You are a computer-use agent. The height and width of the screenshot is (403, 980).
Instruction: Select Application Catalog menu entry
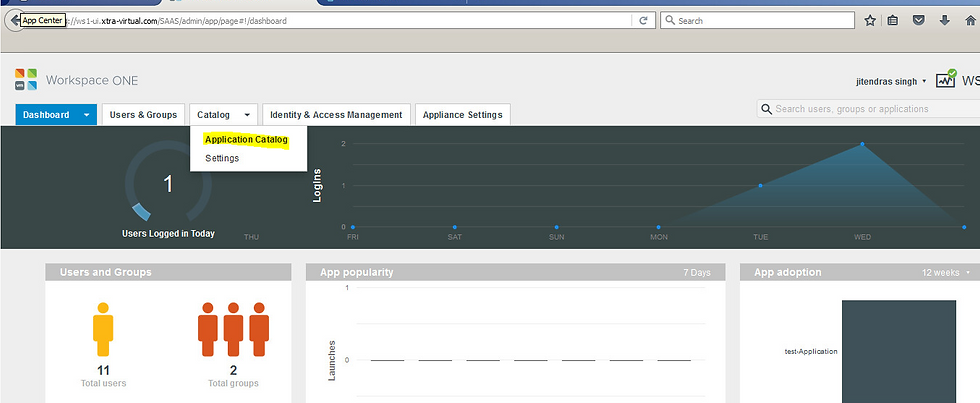click(246, 140)
